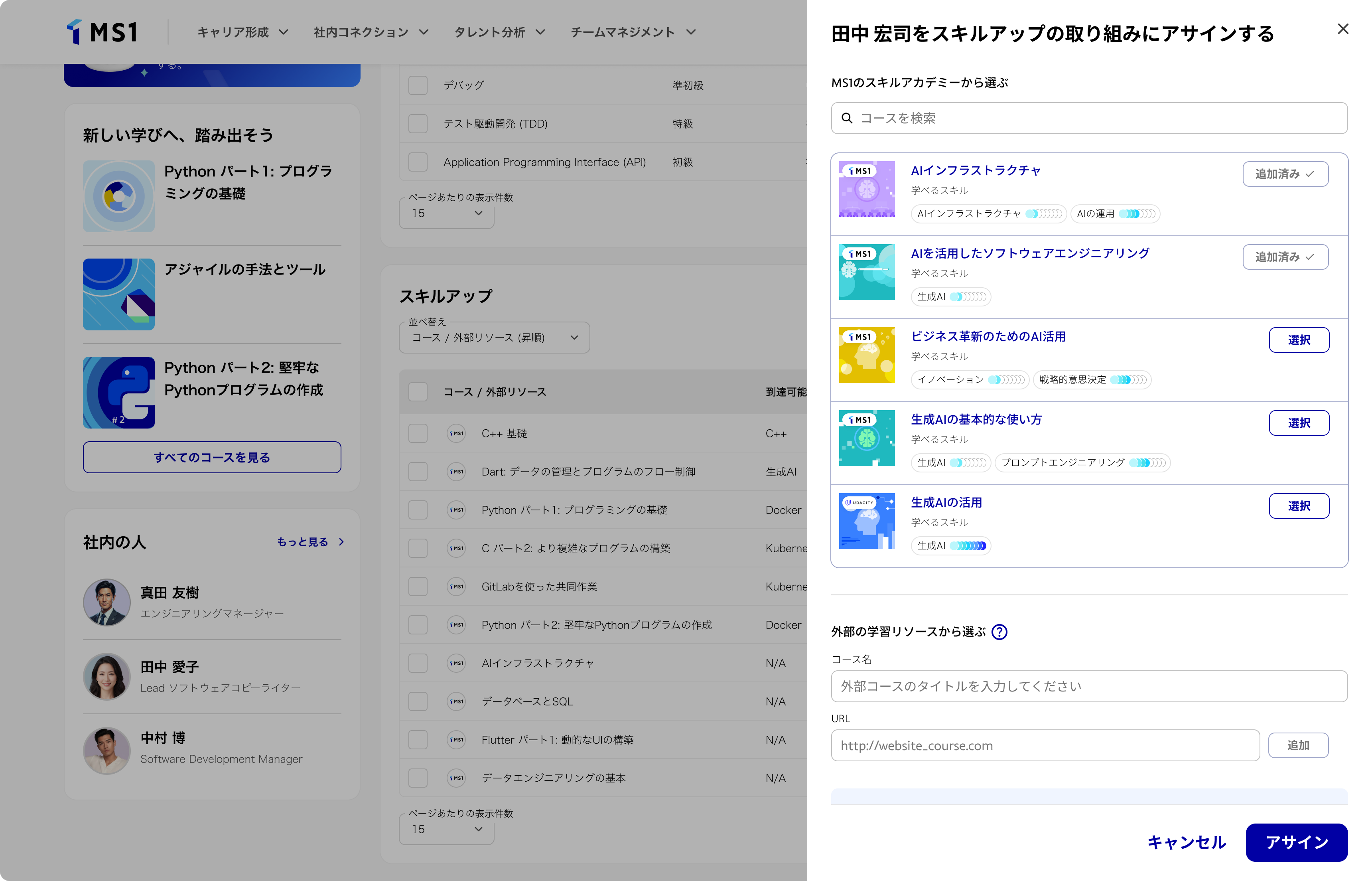The image size is (1372, 881).
Task: Click MS1 icon beside データエンジニアリングの基本
Action: click(x=455, y=778)
